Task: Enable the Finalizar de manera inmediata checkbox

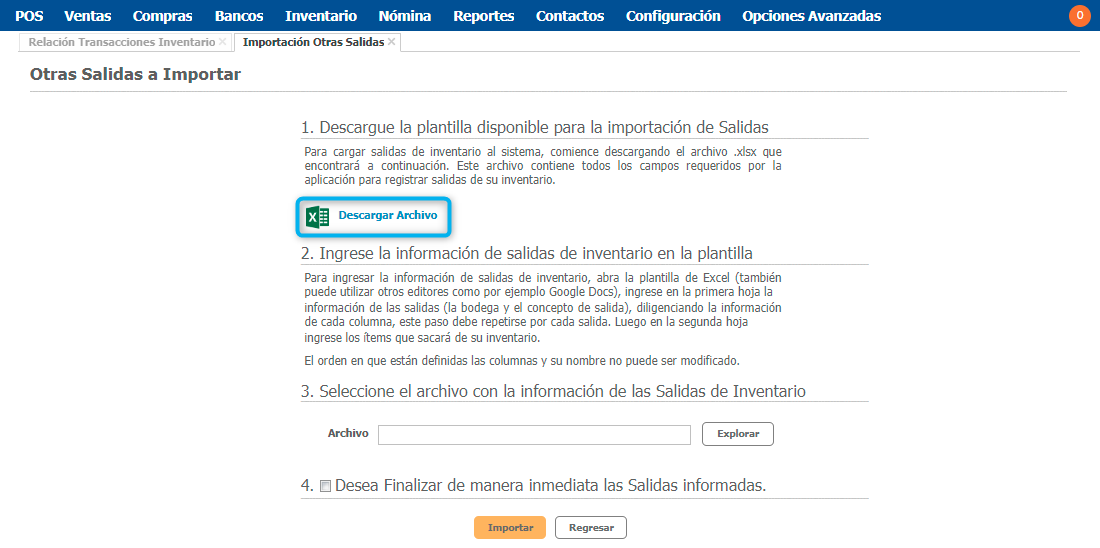Action: pos(325,487)
